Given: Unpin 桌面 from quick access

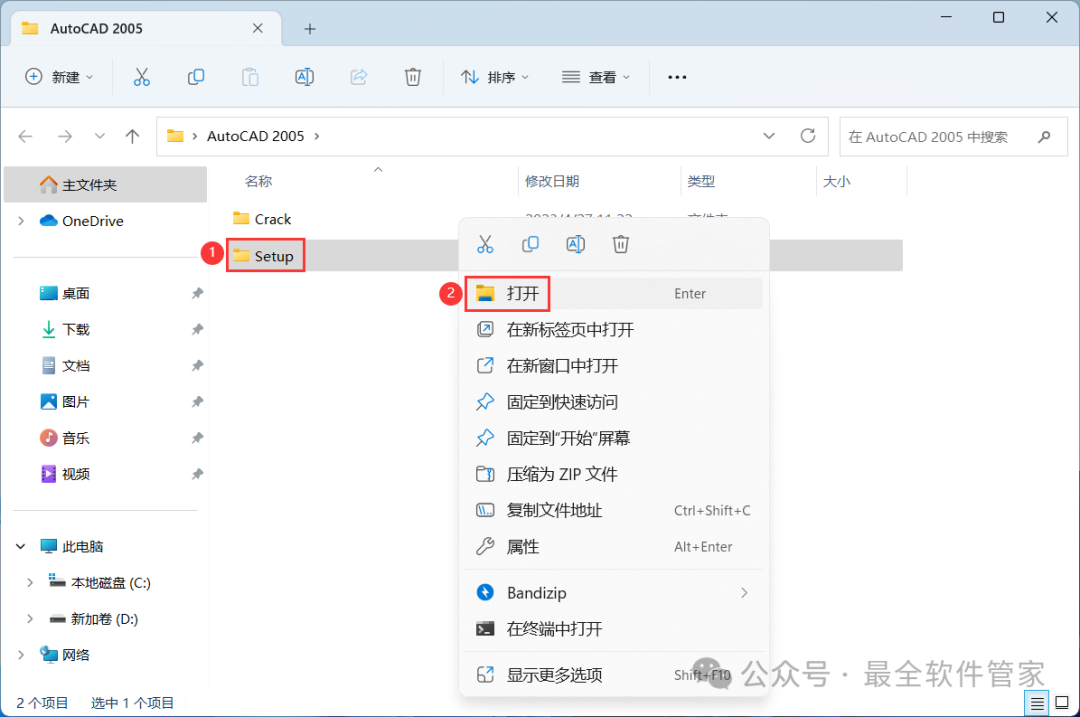Looking at the screenshot, I should [x=198, y=293].
